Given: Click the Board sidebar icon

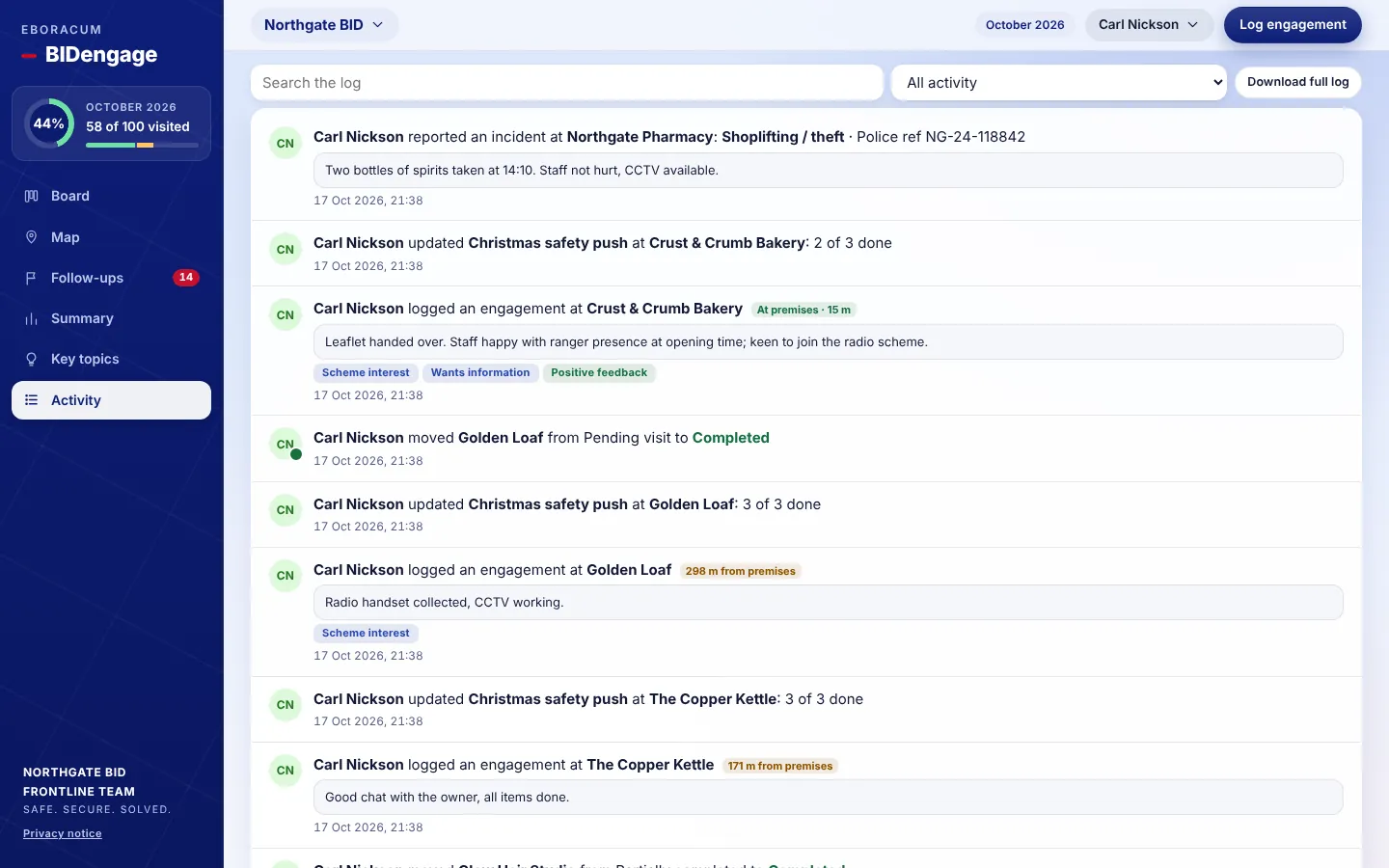Looking at the screenshot, I should (x=31, y=196).
